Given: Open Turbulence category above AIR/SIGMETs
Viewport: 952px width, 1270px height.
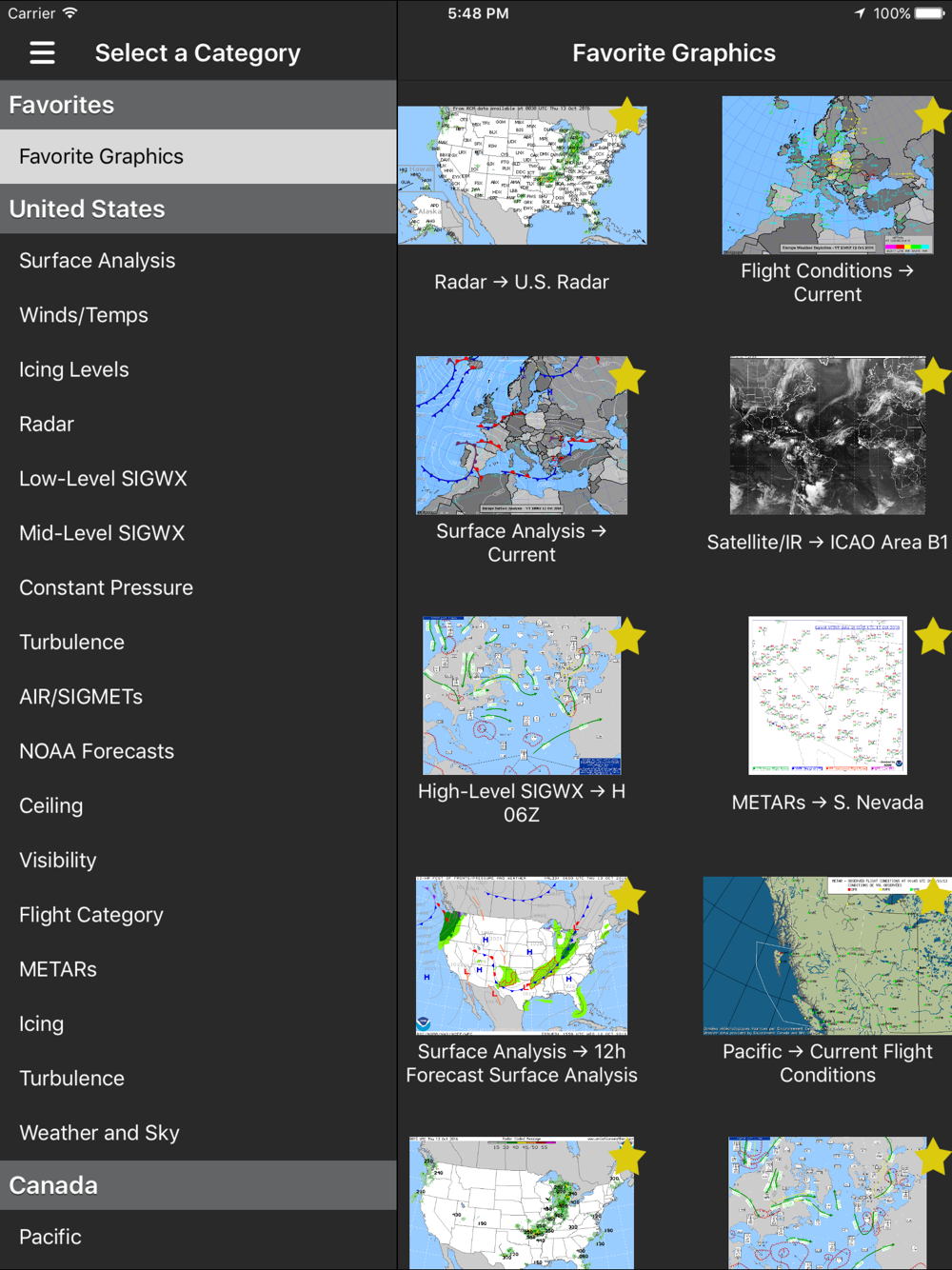Looking at the screenshot, I should pos(198,642).
